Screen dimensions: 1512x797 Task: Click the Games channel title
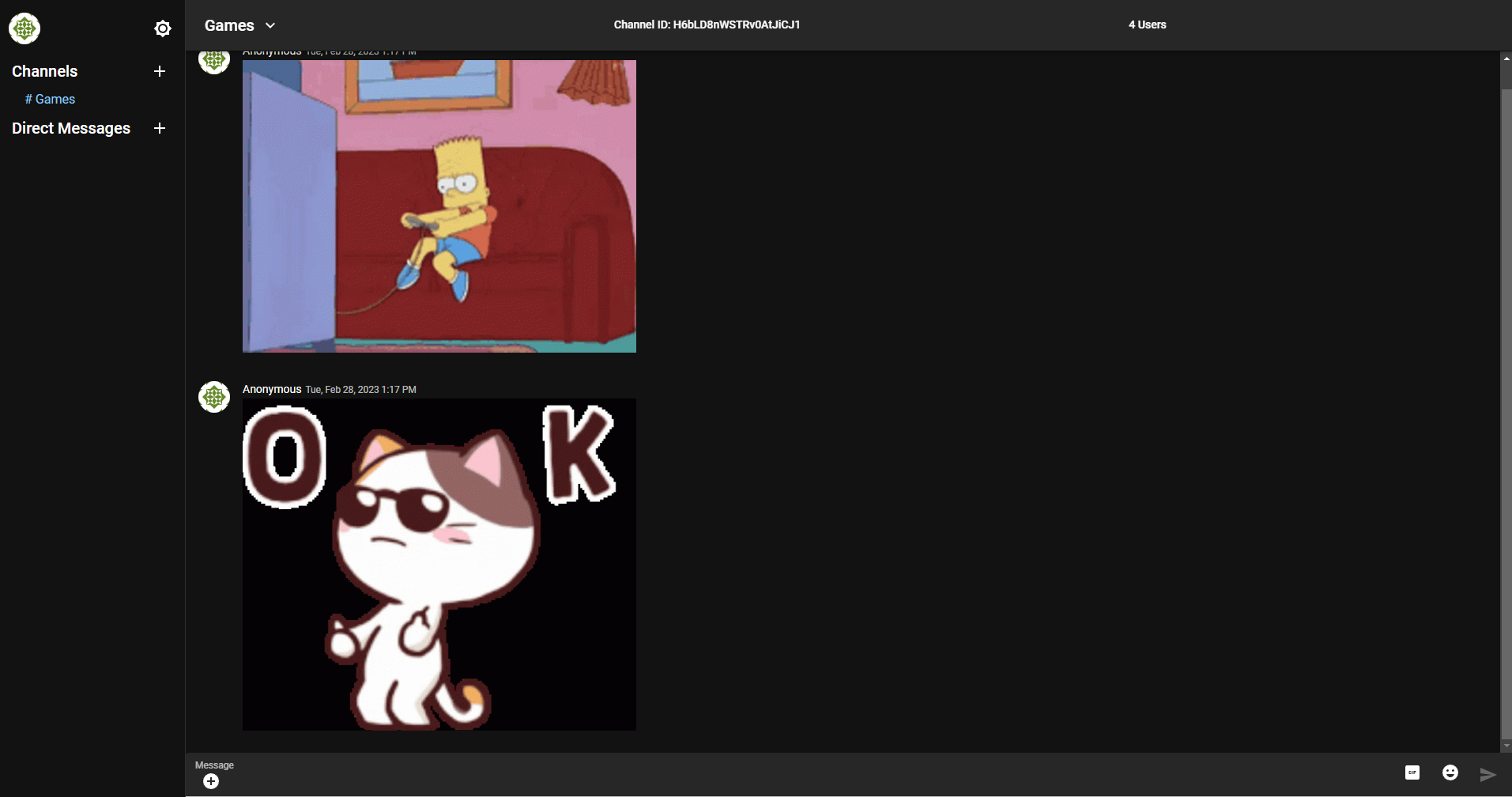[229, 25]
